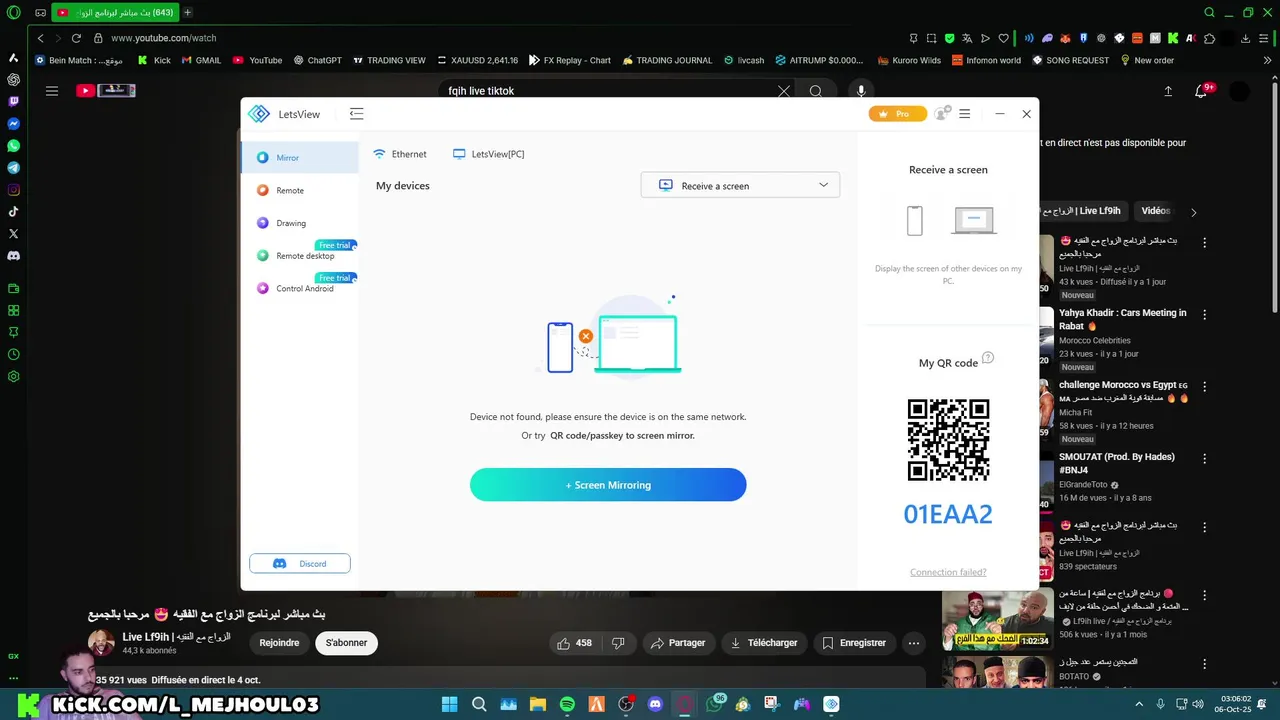
Task: Open Discord in Opera sidebar
Action: click(x=13, y=256)
